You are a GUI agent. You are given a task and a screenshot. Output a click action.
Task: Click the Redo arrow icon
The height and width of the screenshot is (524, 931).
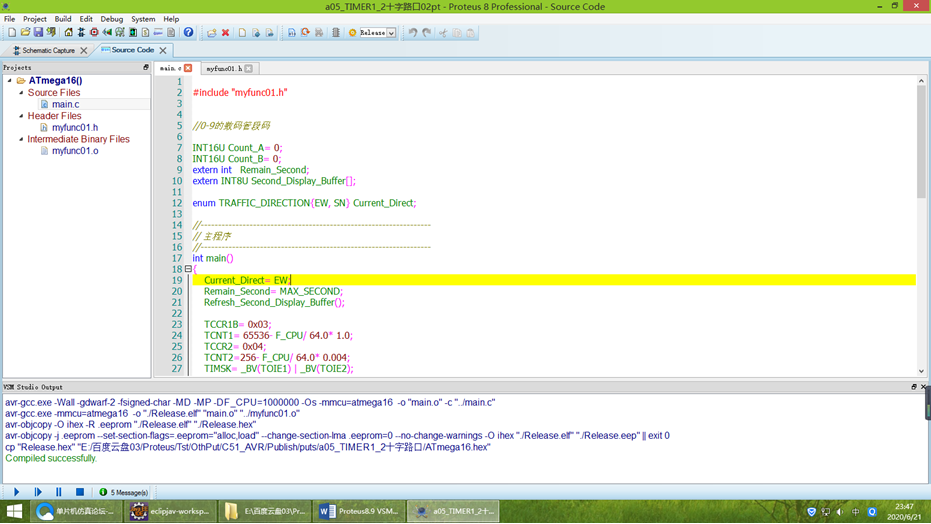(x=426, y=33)
